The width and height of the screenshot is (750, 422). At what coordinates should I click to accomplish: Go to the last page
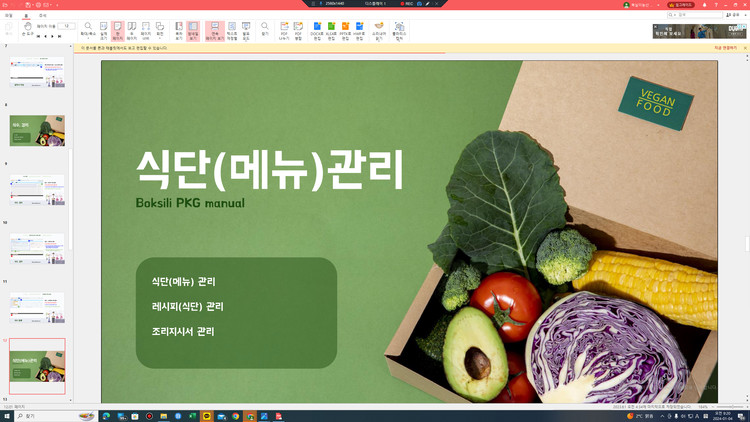coord(59,36)
